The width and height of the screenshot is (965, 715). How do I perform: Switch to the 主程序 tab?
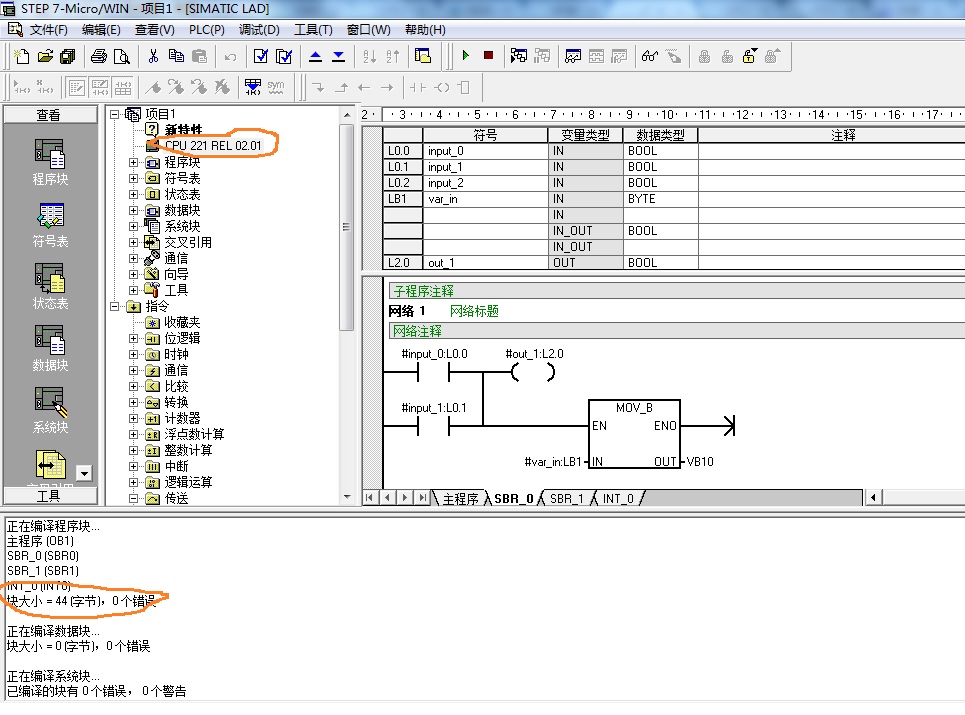[x=460, y=498]
